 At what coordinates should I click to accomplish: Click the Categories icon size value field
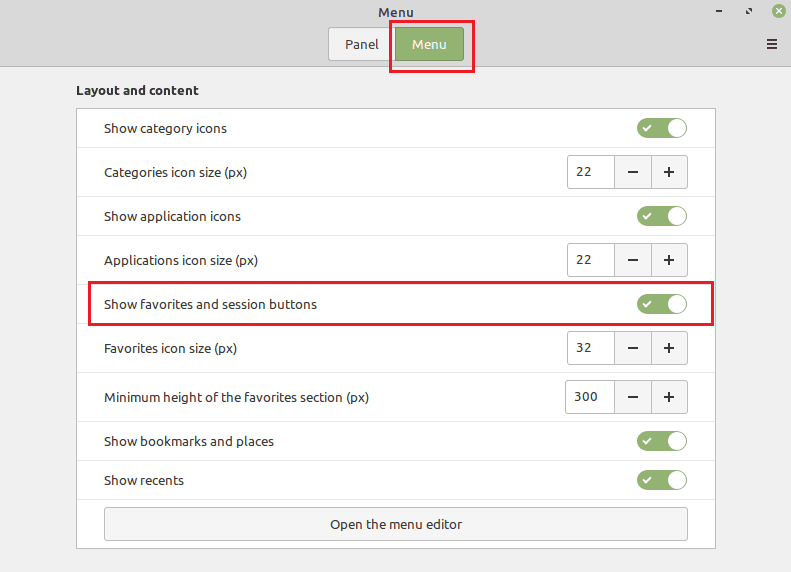point(591,172)
